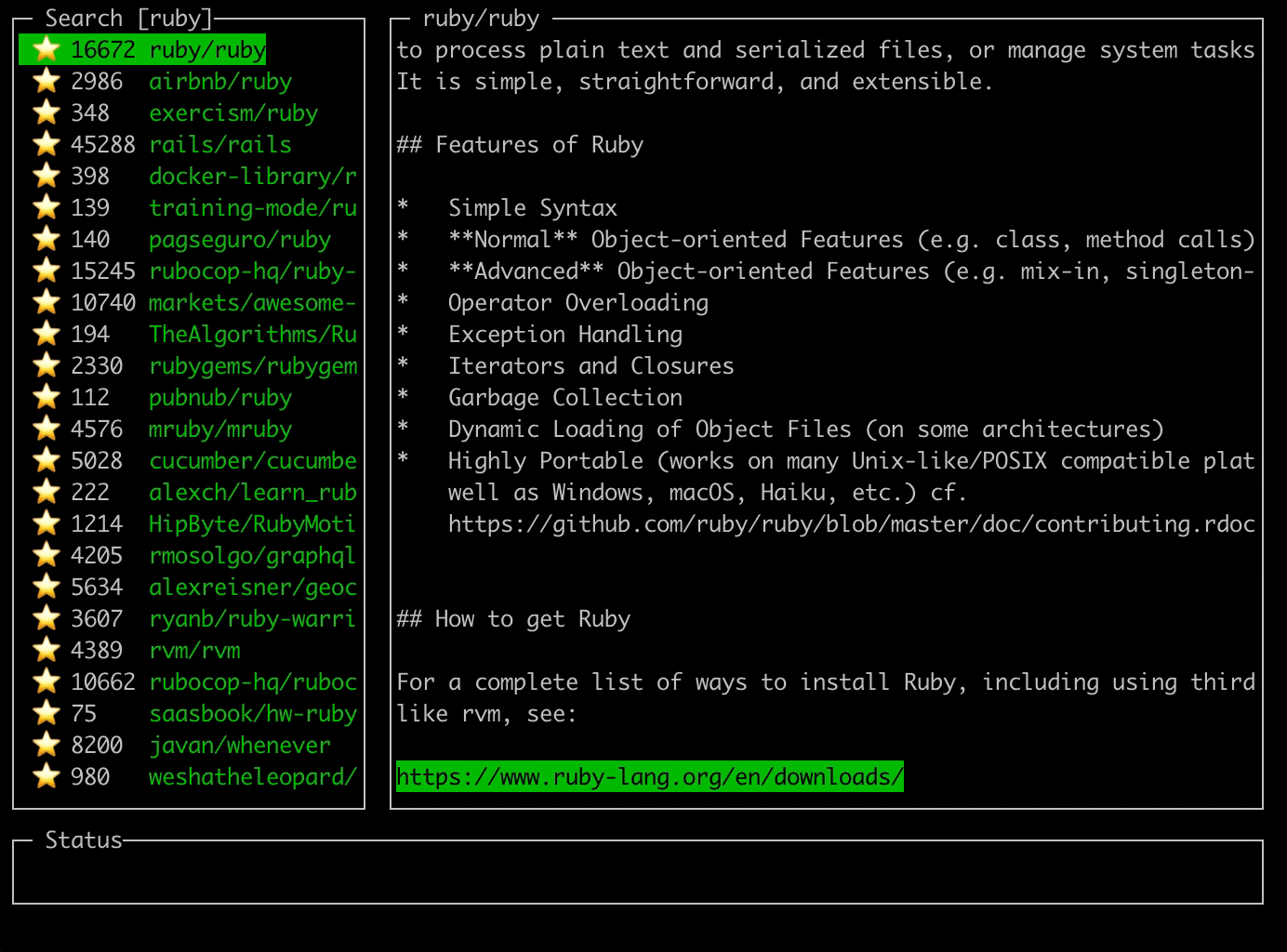
Task: Open the github.com contributing.rdoc URL
Action: coord(852,523)
